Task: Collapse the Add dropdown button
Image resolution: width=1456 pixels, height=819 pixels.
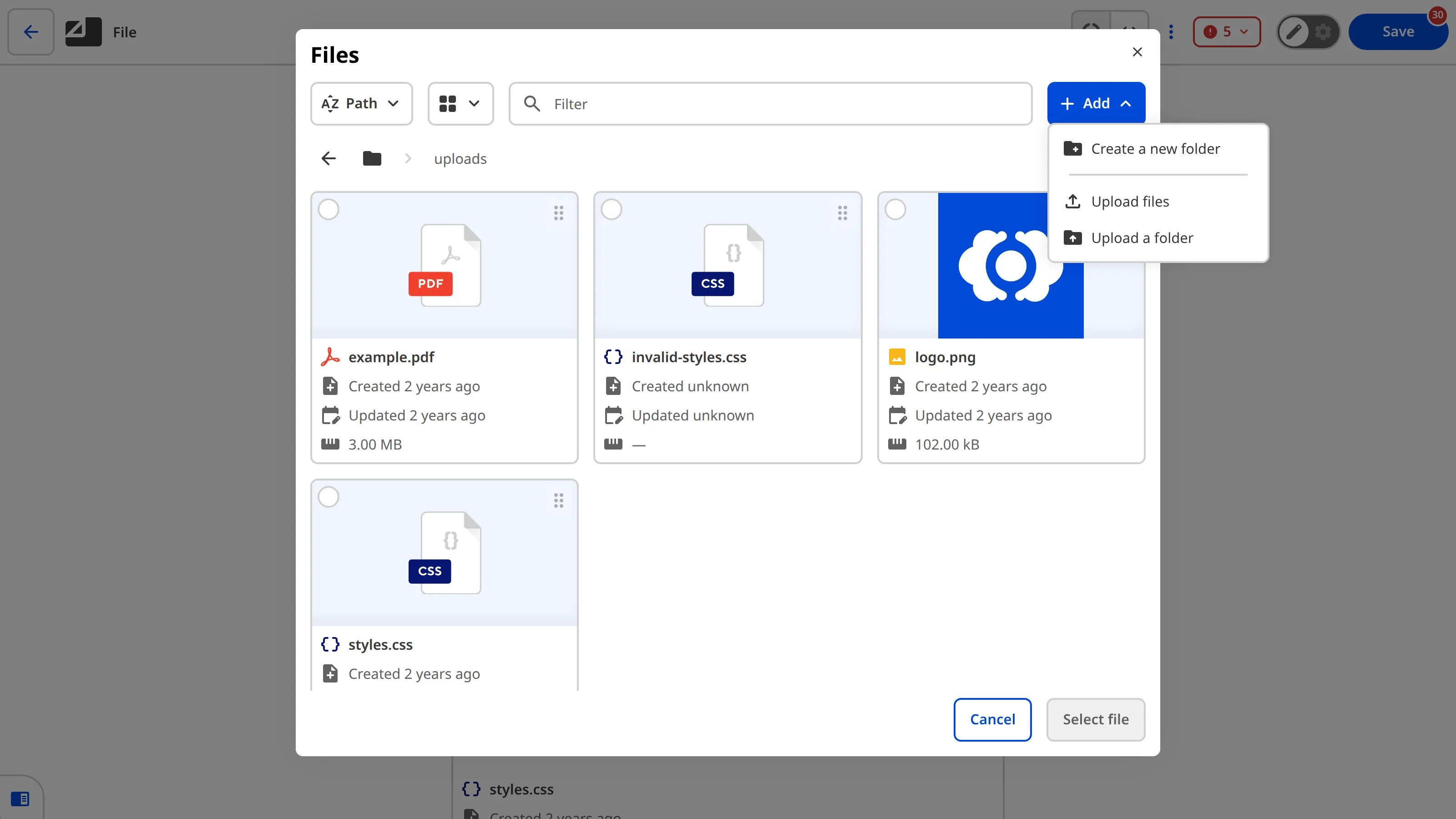Action: [1096, 103]
